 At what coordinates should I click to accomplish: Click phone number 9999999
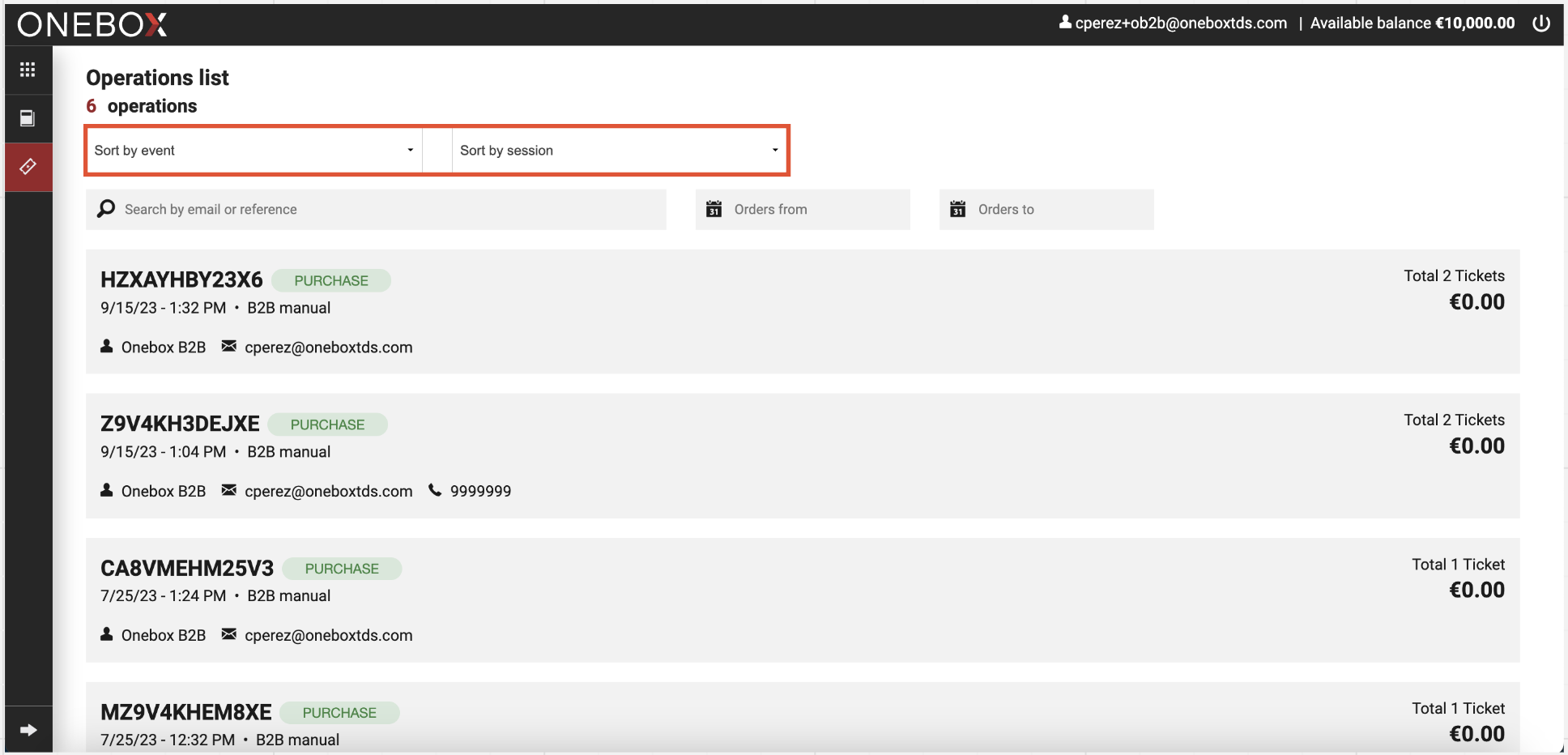click(x=481, y=491)
